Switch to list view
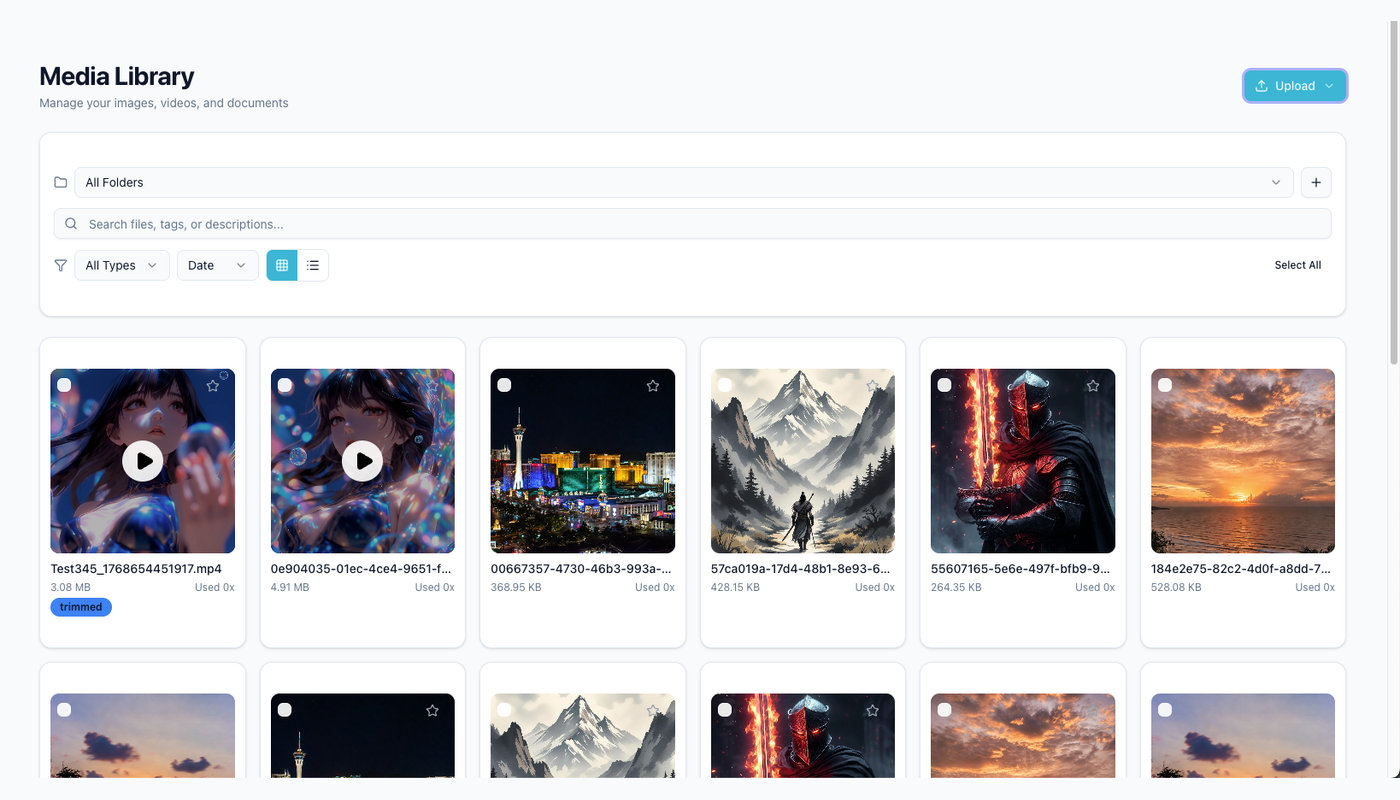The image size is (1400, 800). coord(313,265)
